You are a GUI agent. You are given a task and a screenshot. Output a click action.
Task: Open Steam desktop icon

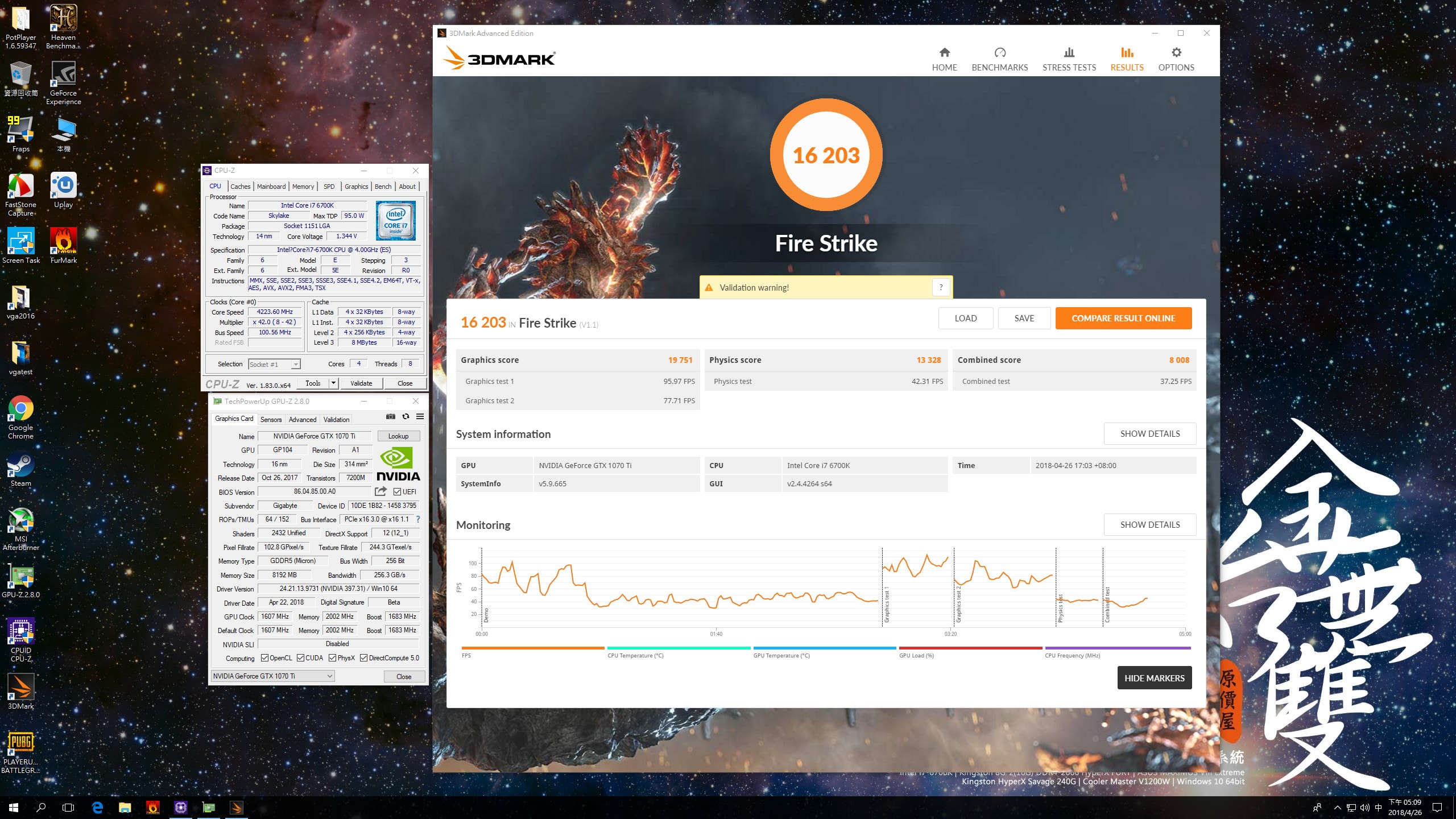pos(21,469)
